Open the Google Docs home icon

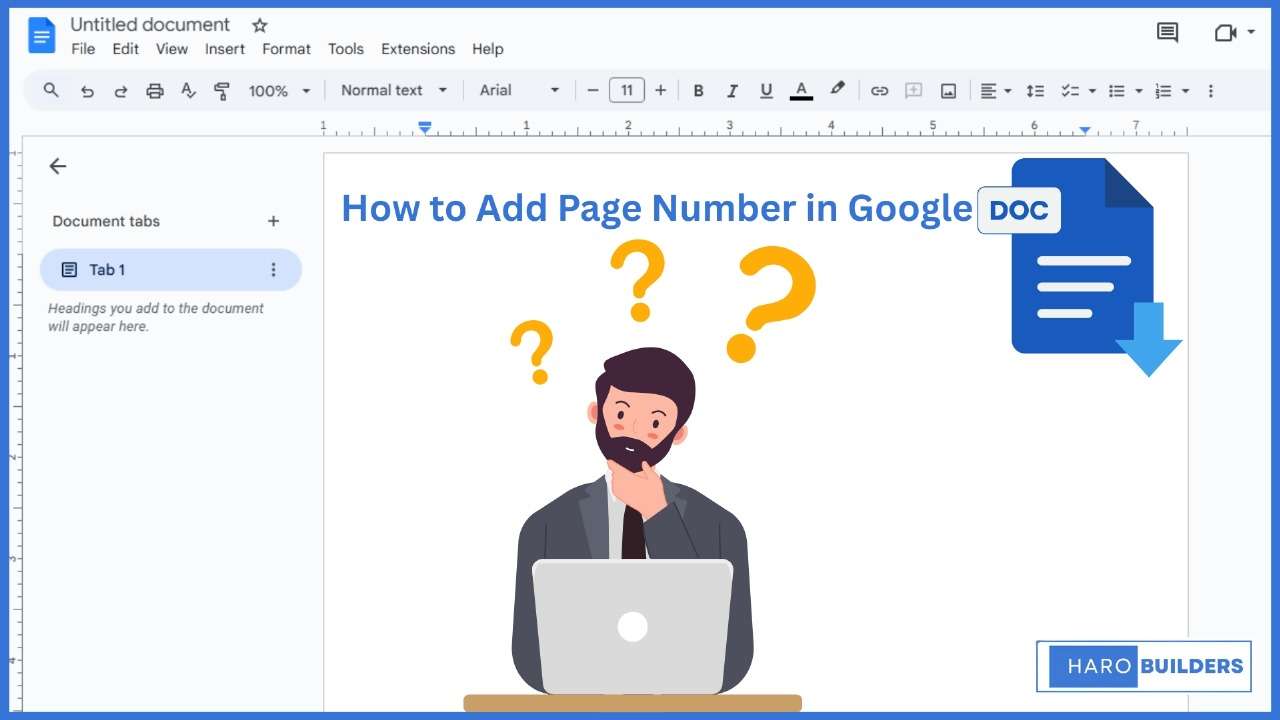coord(42,36)
